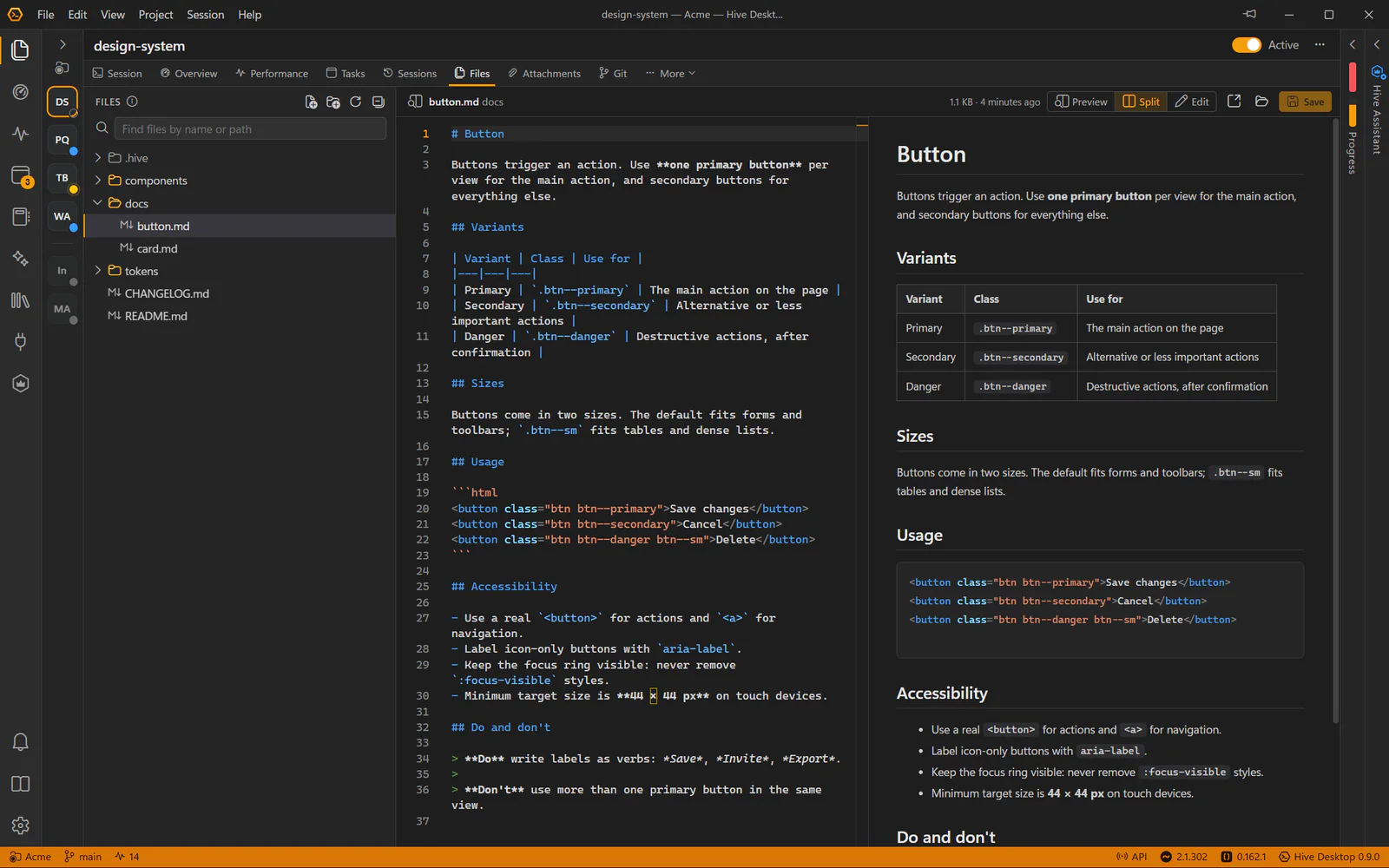Click the Hive Assistant icon on right edge
Image resolution: width=1389 pixels, height=868 pixels.
tap(1377, 73)
